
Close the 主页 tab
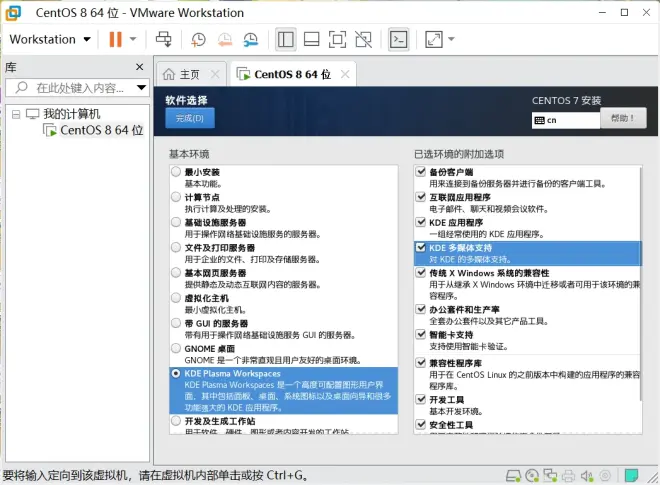click(x=215, y=75)
